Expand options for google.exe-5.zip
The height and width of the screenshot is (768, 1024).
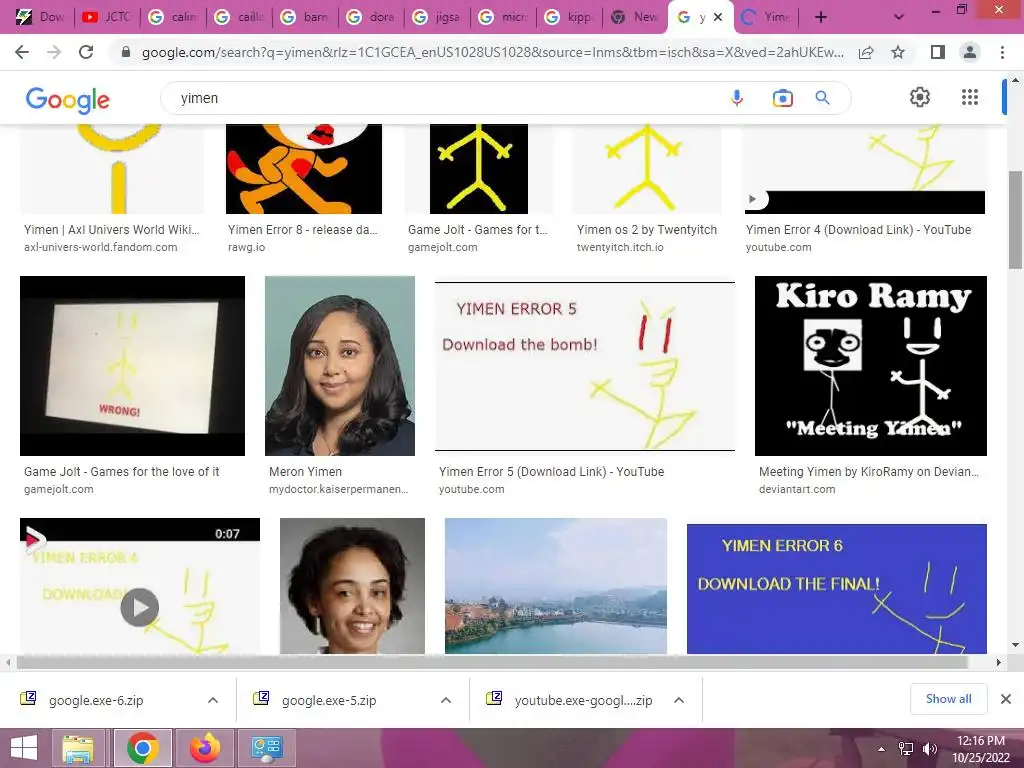click(x=446, y=700)
